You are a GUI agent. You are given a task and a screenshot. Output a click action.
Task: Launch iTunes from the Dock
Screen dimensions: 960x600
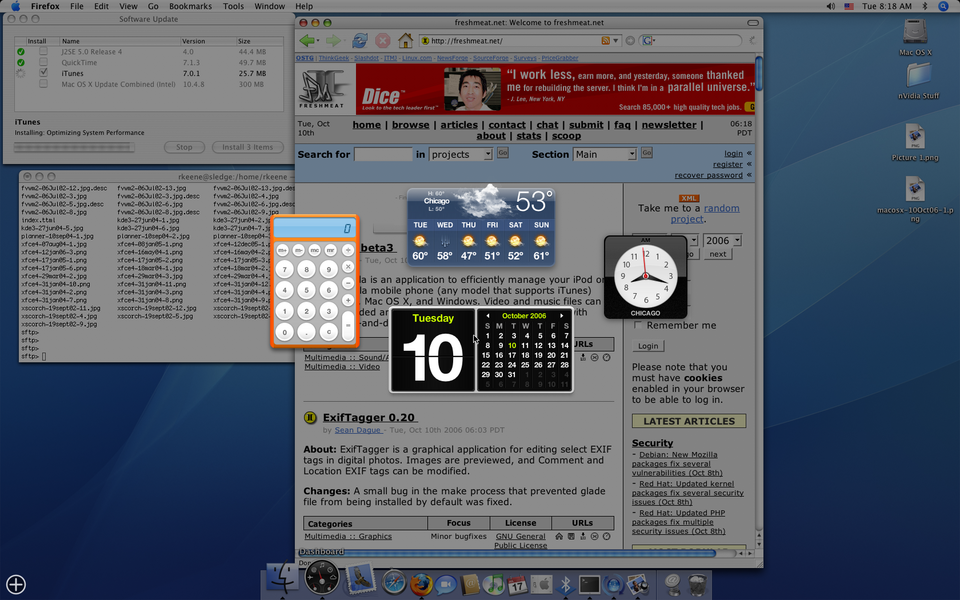[493, 584]
